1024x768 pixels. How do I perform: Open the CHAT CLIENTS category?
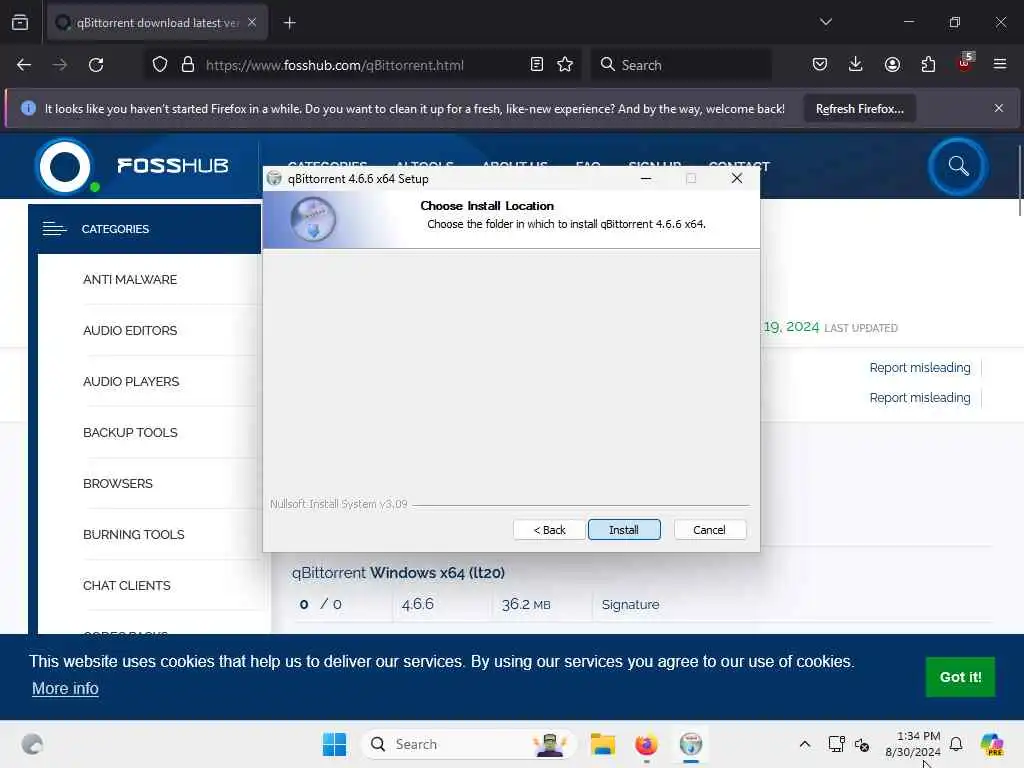tap(127, 585)
